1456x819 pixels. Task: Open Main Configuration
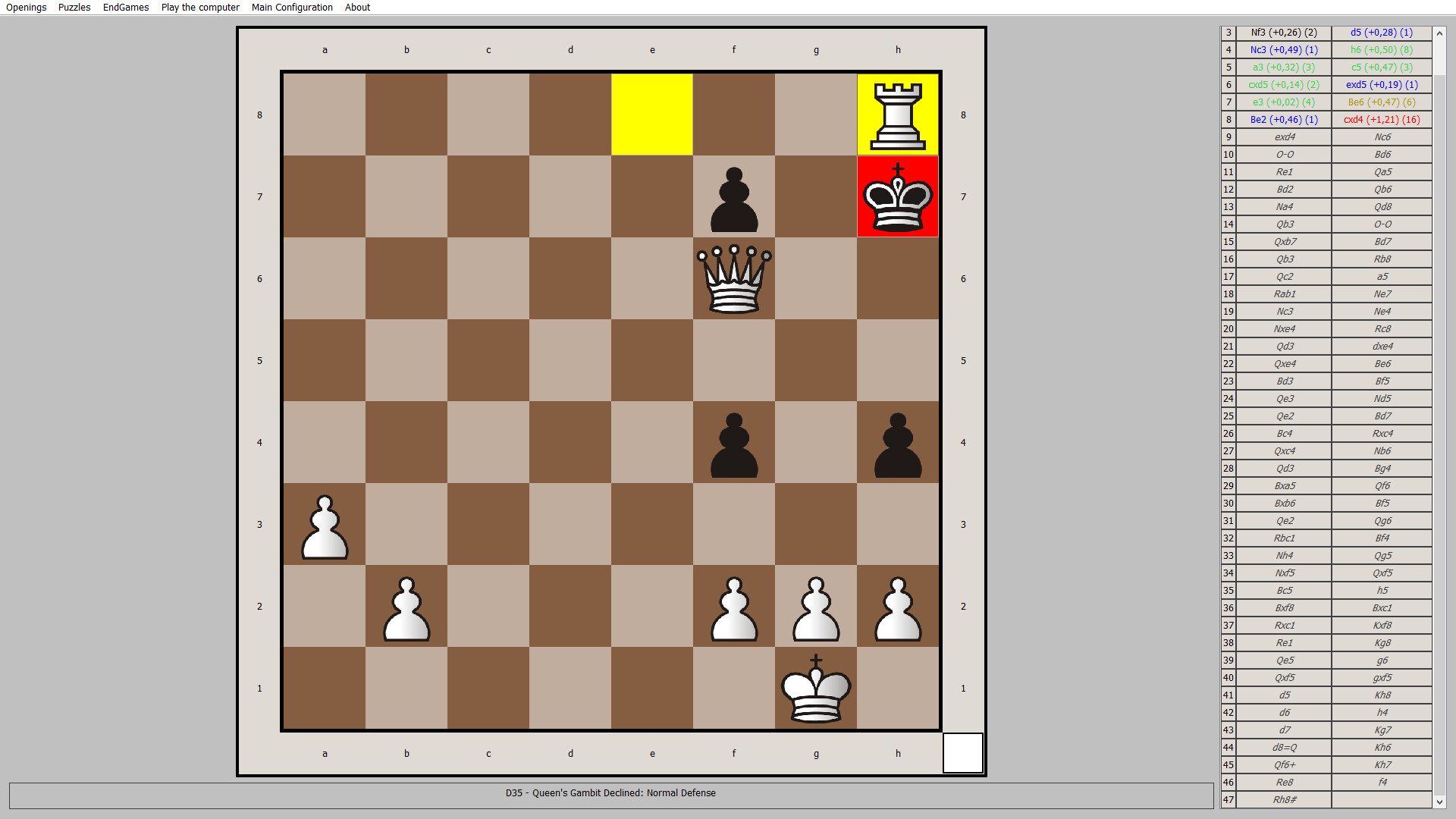[x=292, y=7]
